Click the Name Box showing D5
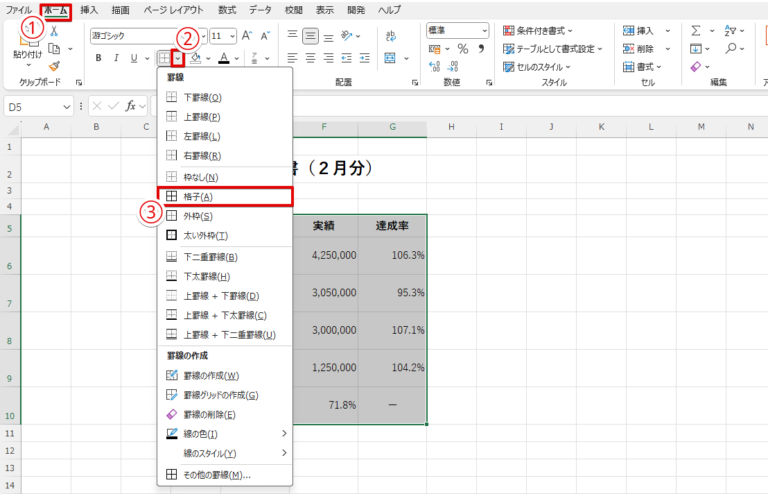Viewport: 768px width, 494px height. pyautogui.click(x=34, y=106)
